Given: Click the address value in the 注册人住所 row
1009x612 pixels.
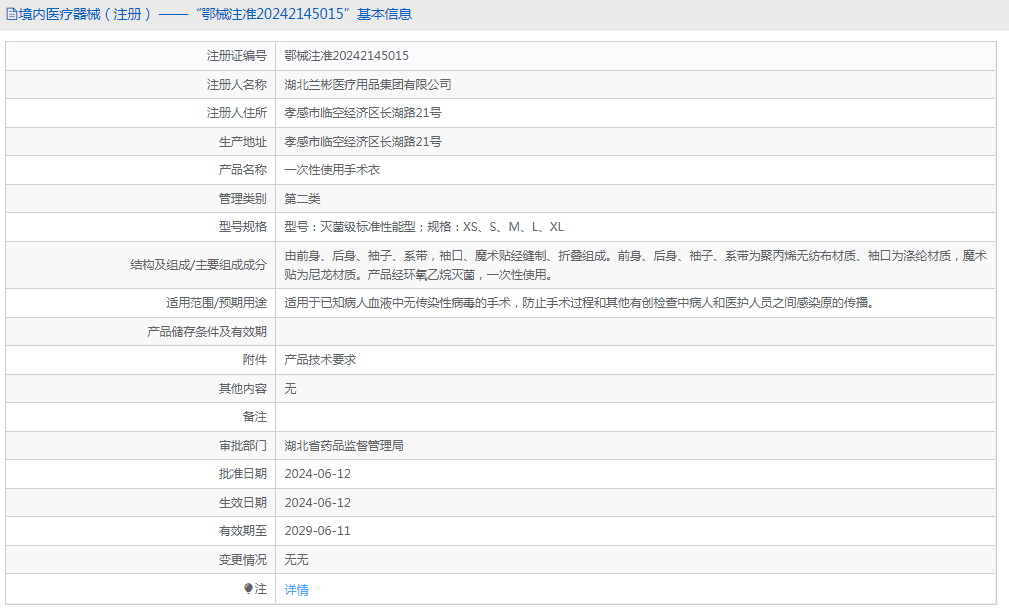Looking at the screenshot, I should click(x=363, y=113).
